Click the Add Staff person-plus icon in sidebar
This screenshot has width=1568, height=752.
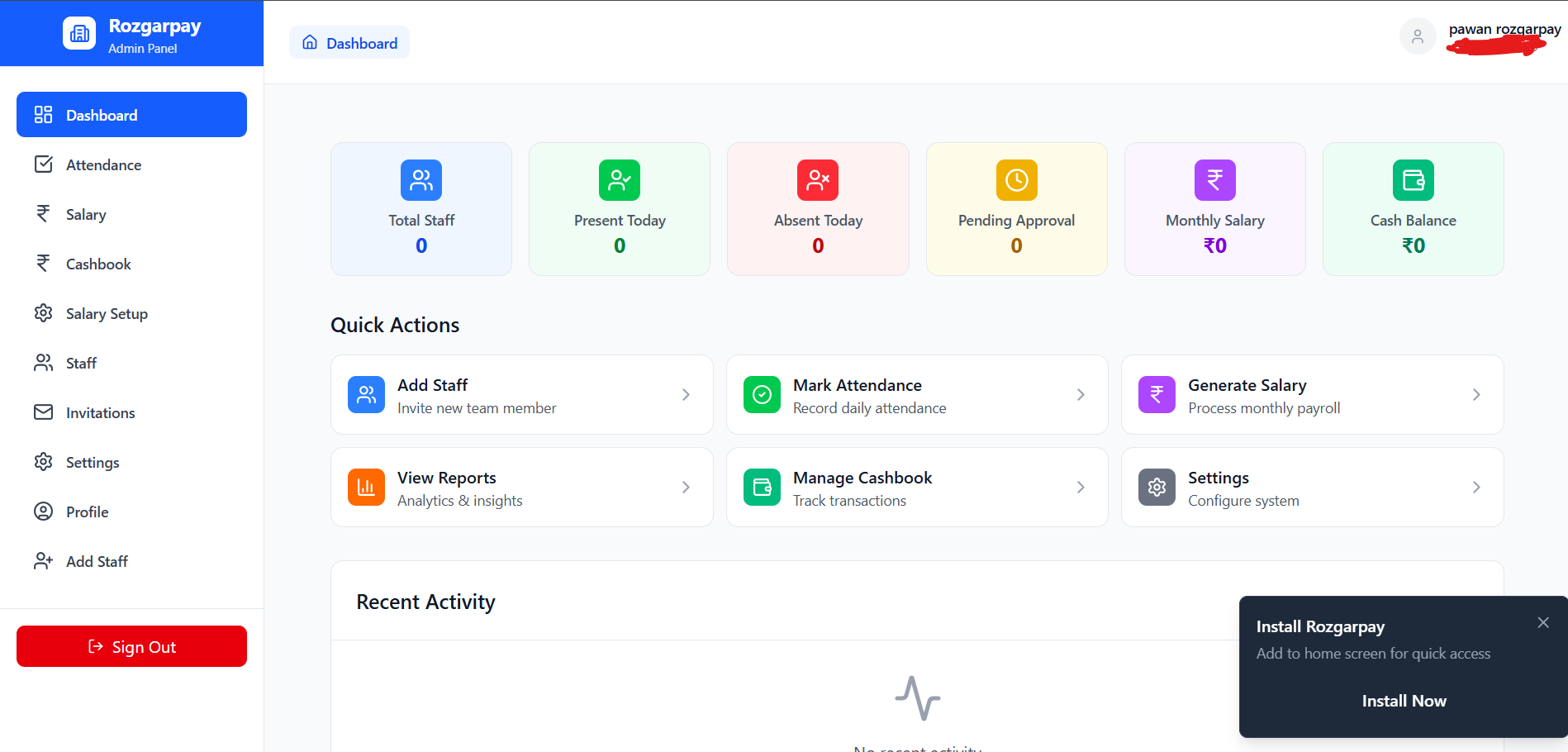pos(44,561)
